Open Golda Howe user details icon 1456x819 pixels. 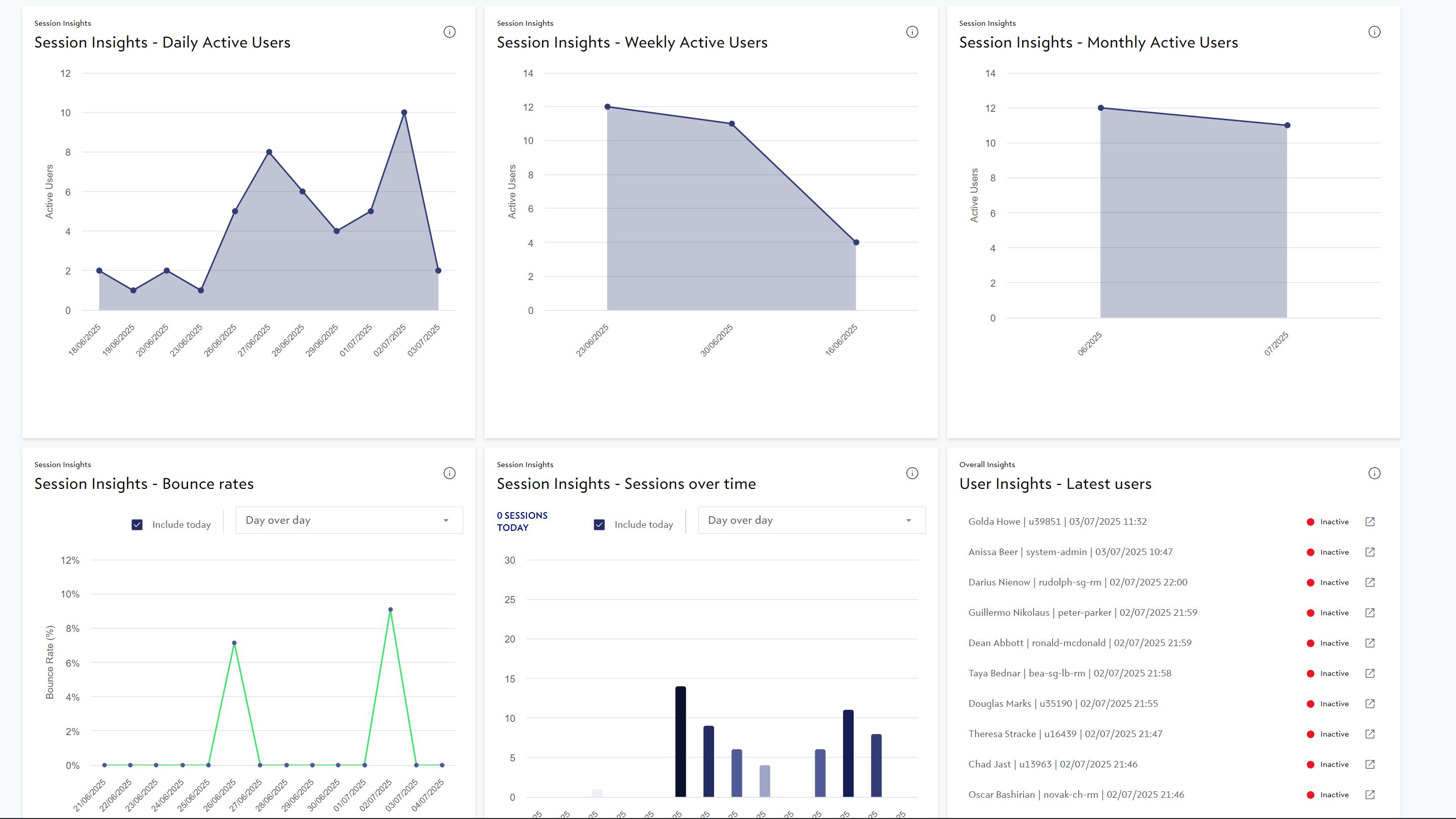point(1370,521)
